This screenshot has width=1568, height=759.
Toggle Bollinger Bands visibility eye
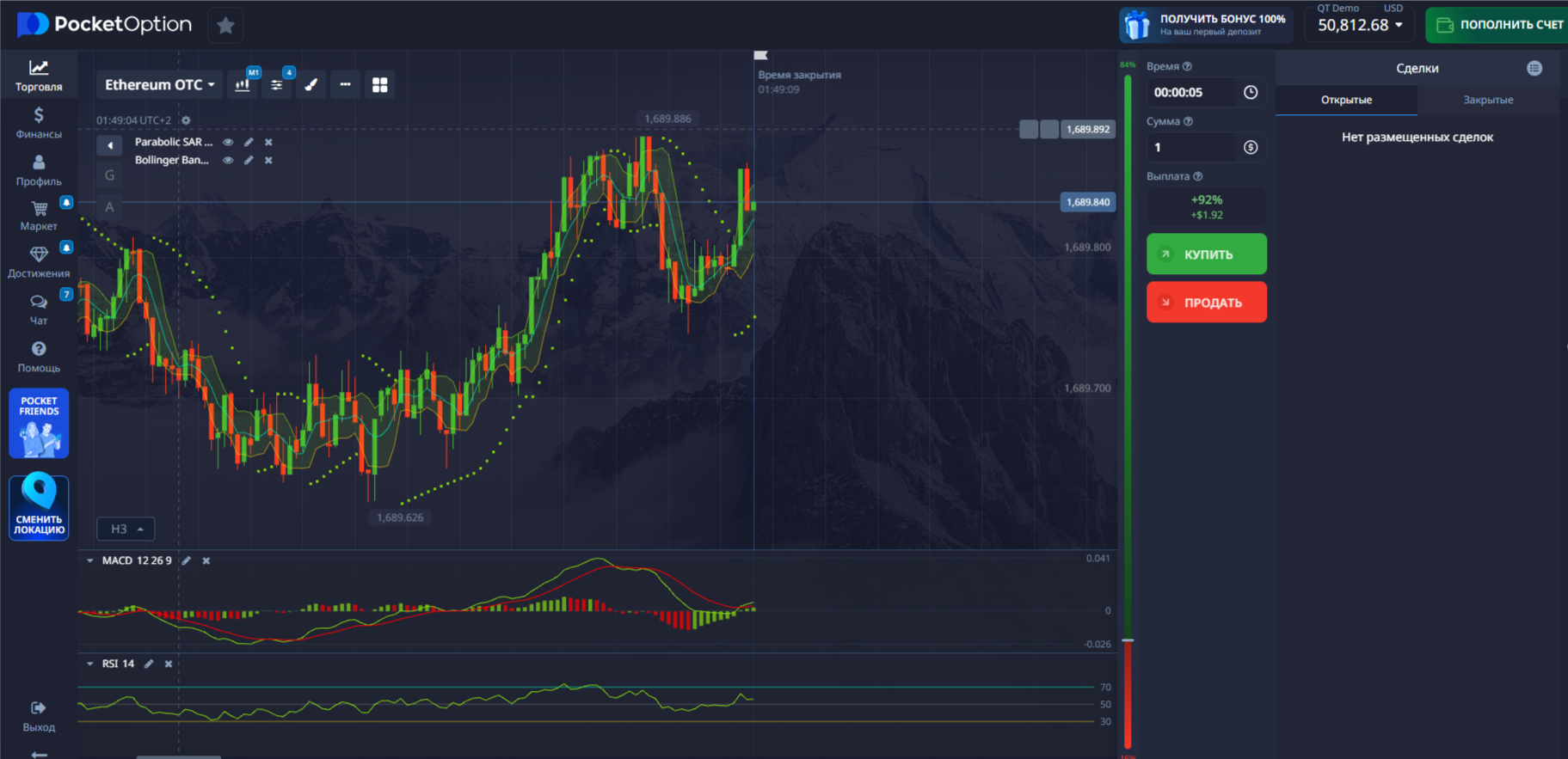click(228, 161)
